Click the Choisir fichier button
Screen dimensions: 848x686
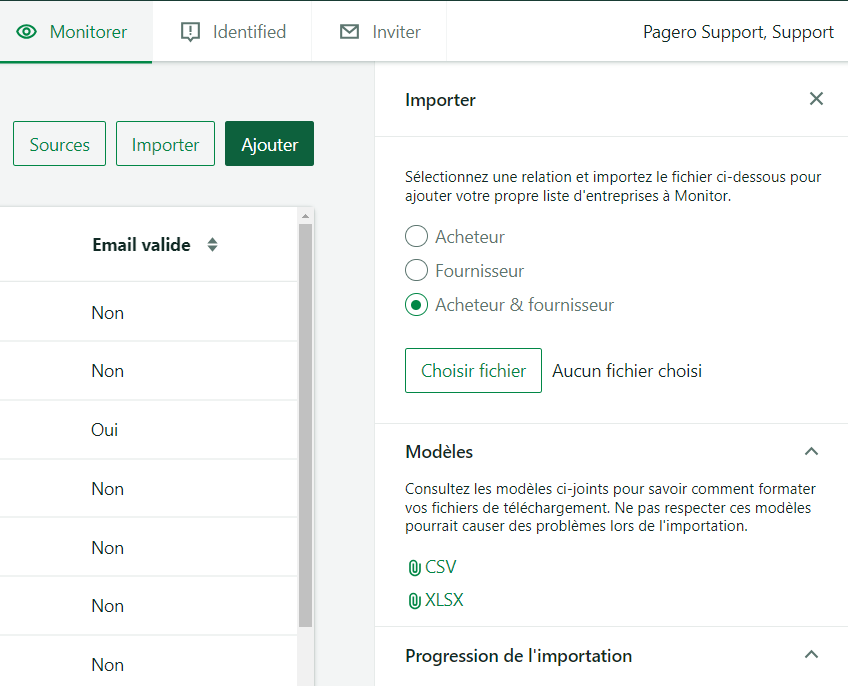pyautogui.click(x=473, y=371)
